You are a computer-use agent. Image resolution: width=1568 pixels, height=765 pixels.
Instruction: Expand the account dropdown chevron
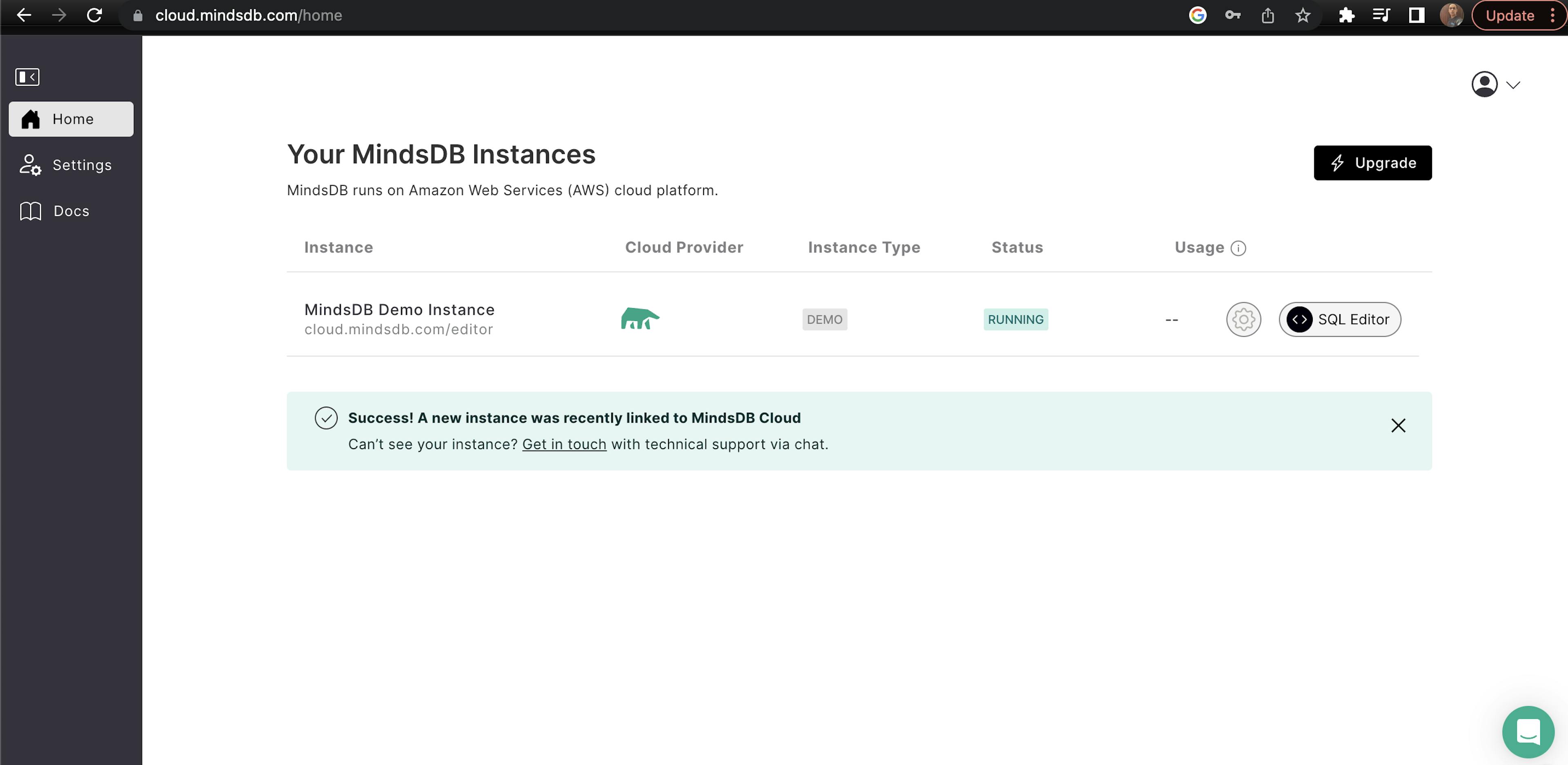(x=1514, y=85)
